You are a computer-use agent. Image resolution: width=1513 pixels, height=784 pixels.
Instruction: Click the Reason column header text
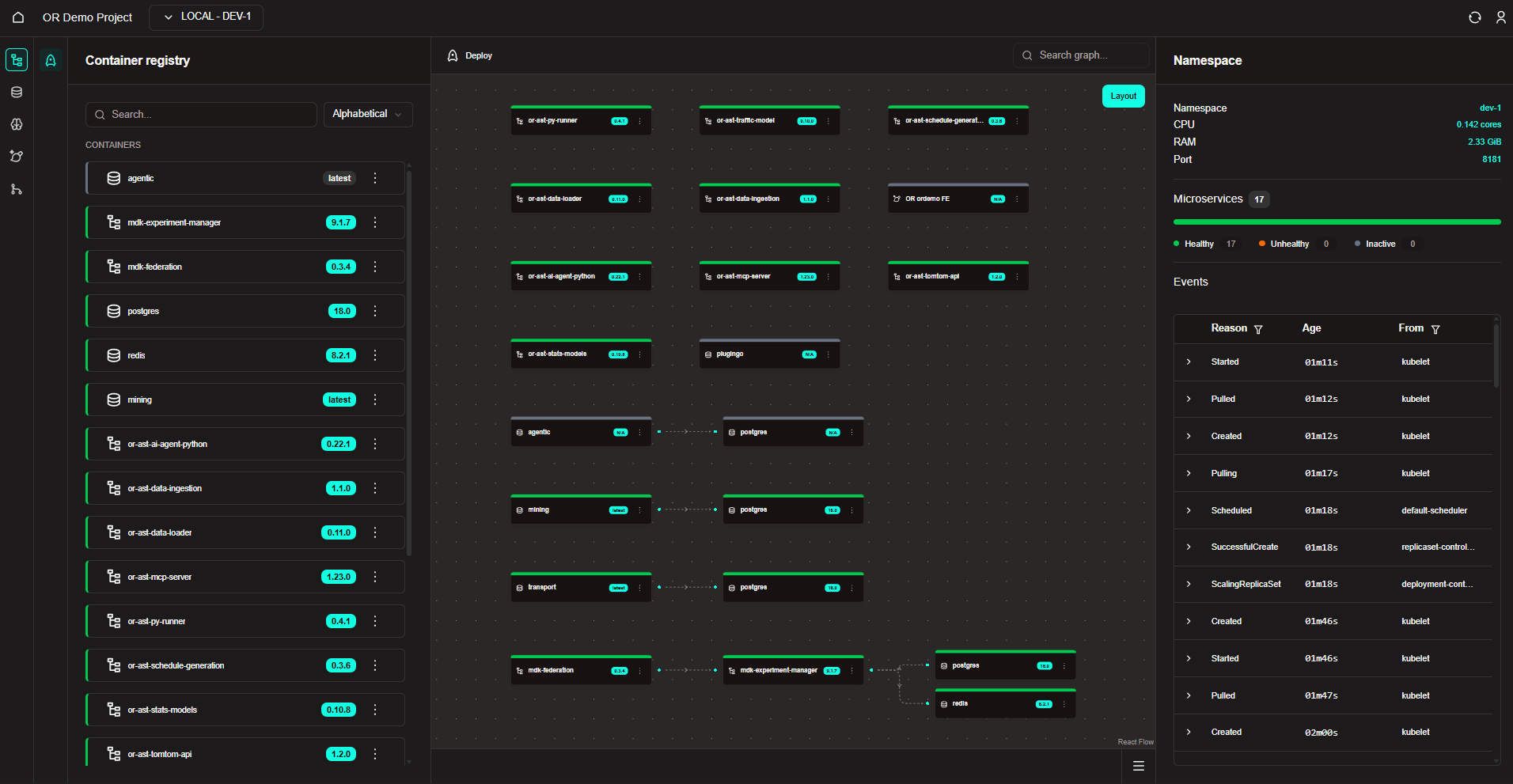click(x=1229, y=328)
